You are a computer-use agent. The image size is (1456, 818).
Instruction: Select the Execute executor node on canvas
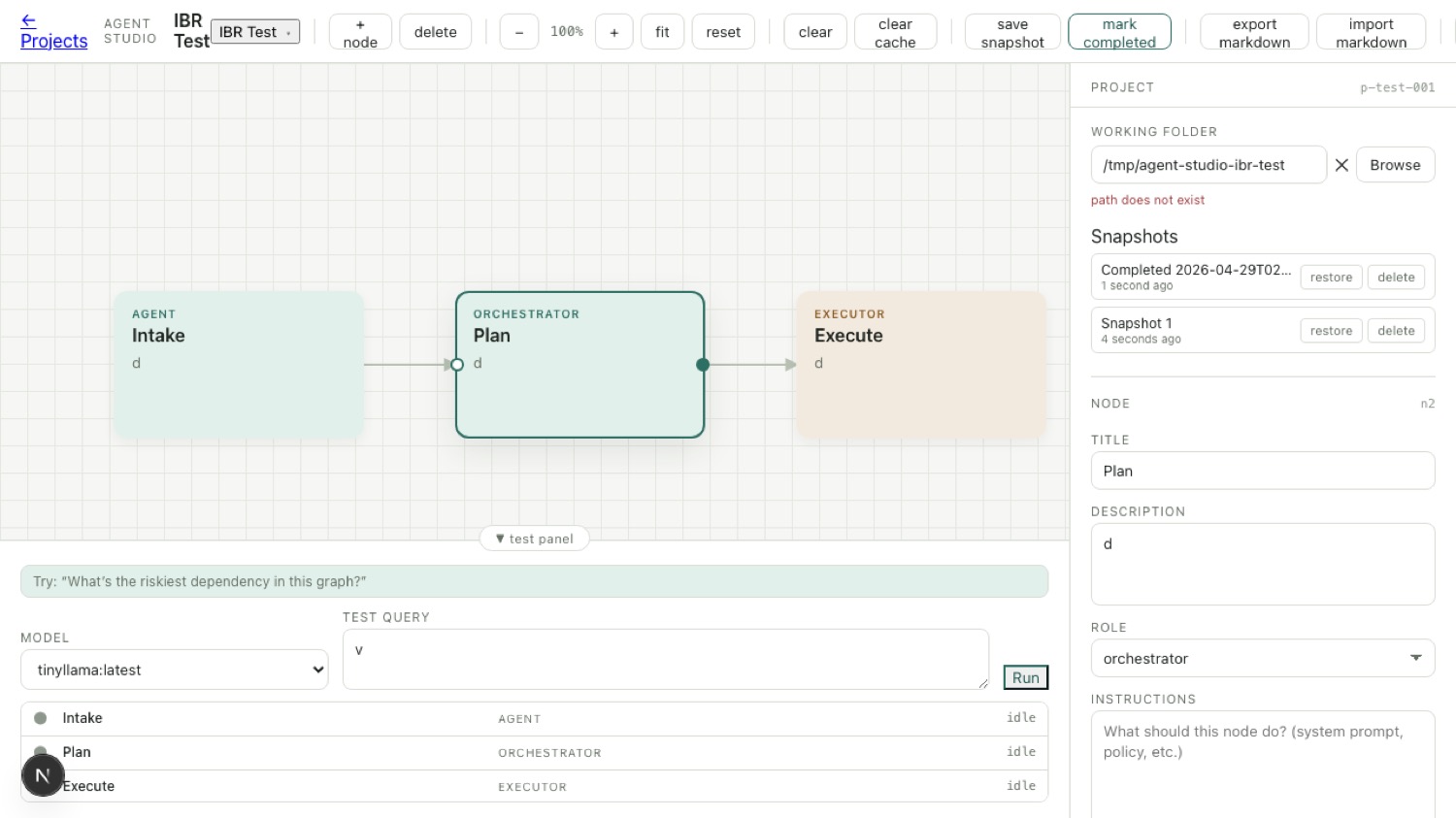[921, 365]
